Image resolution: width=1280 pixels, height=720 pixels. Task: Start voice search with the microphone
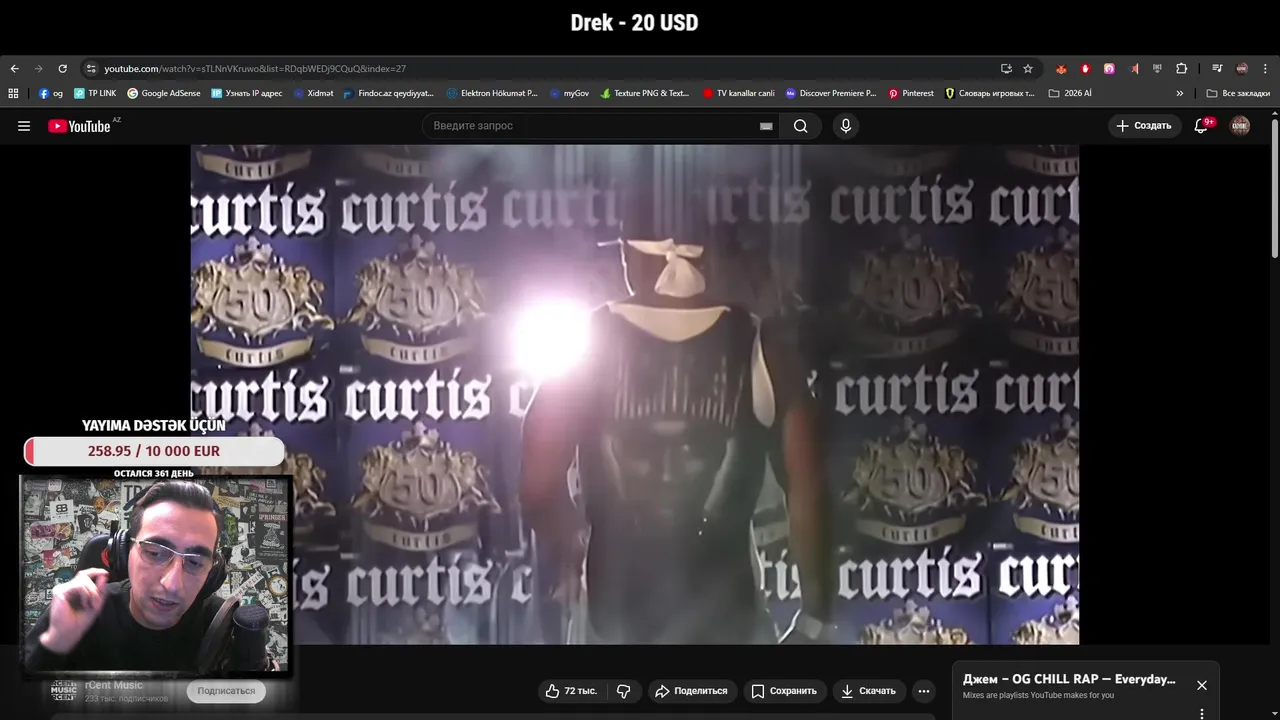(x=846, y=126)
